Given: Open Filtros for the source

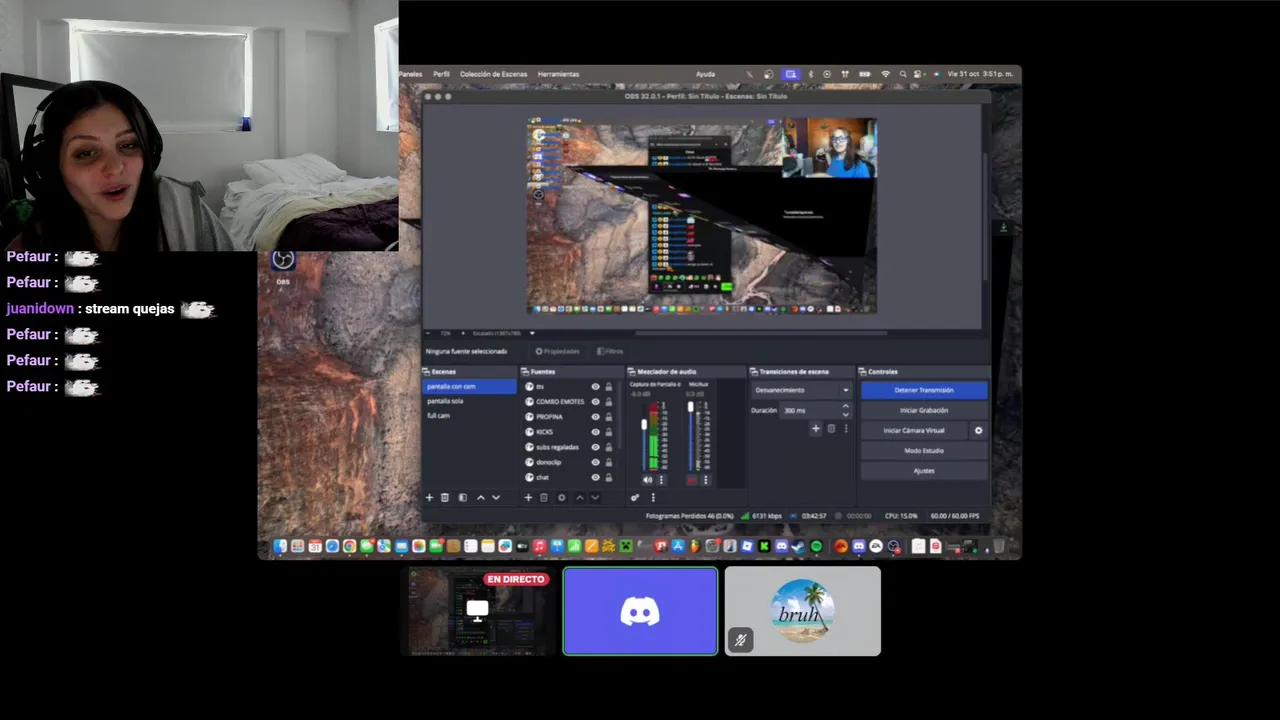Looking at the screenshot, I should (x=610, y=351).
